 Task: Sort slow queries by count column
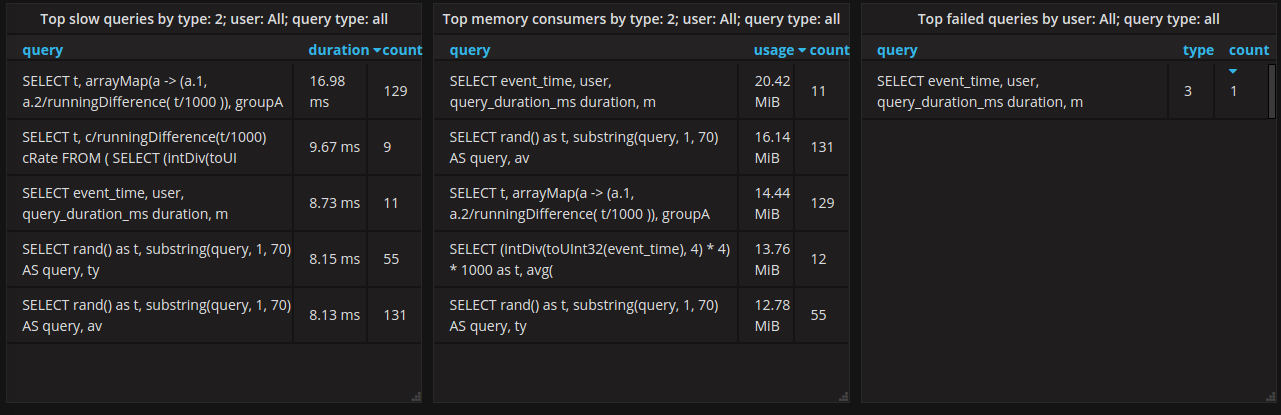(x=402, y=50)
